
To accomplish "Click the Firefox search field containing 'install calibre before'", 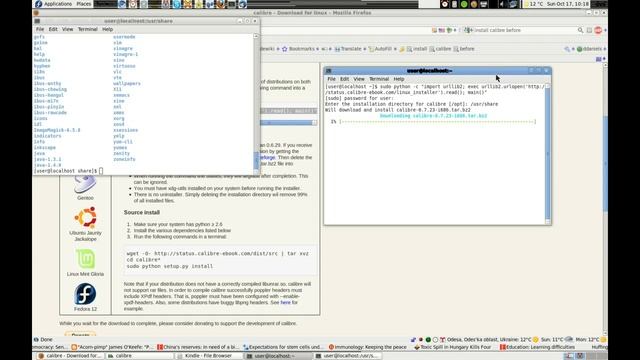I will pos(524,30).
